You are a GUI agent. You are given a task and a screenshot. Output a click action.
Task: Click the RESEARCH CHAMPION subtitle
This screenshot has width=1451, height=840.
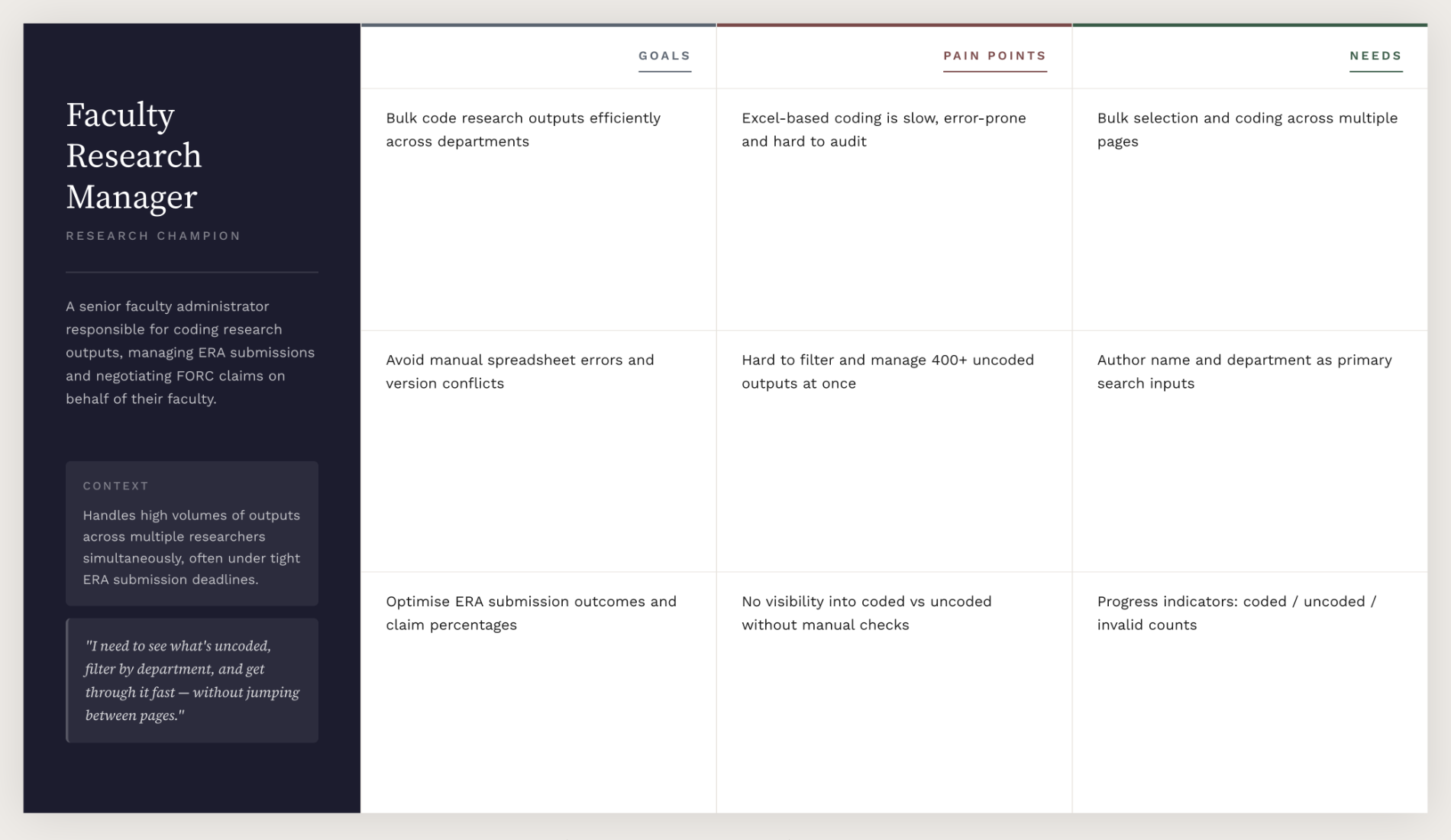pyautogui.click(x=153, y=236)
